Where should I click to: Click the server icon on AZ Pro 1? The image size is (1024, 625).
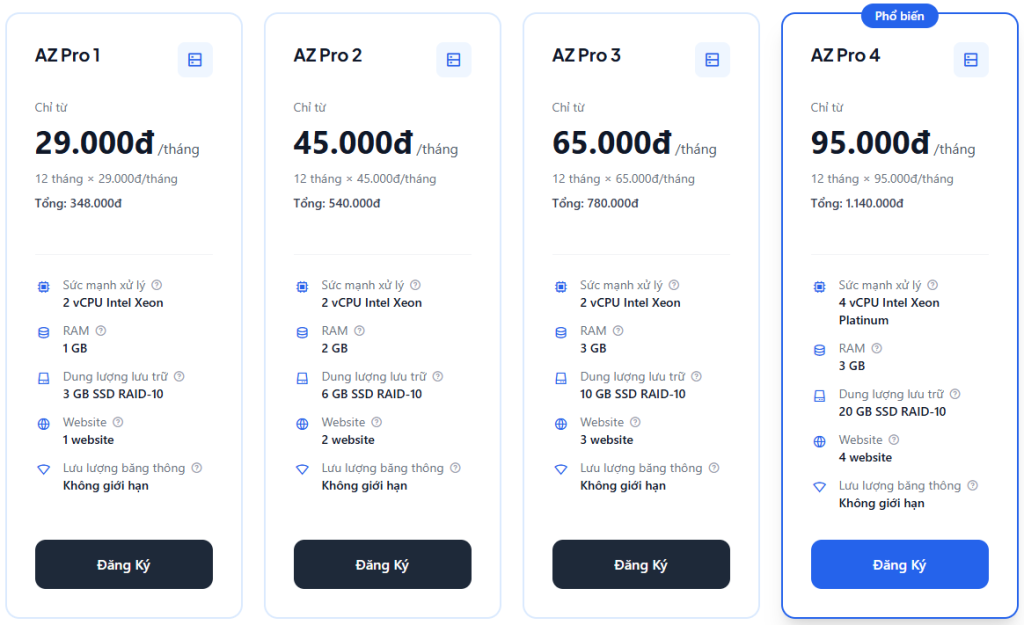click(195, 60)
